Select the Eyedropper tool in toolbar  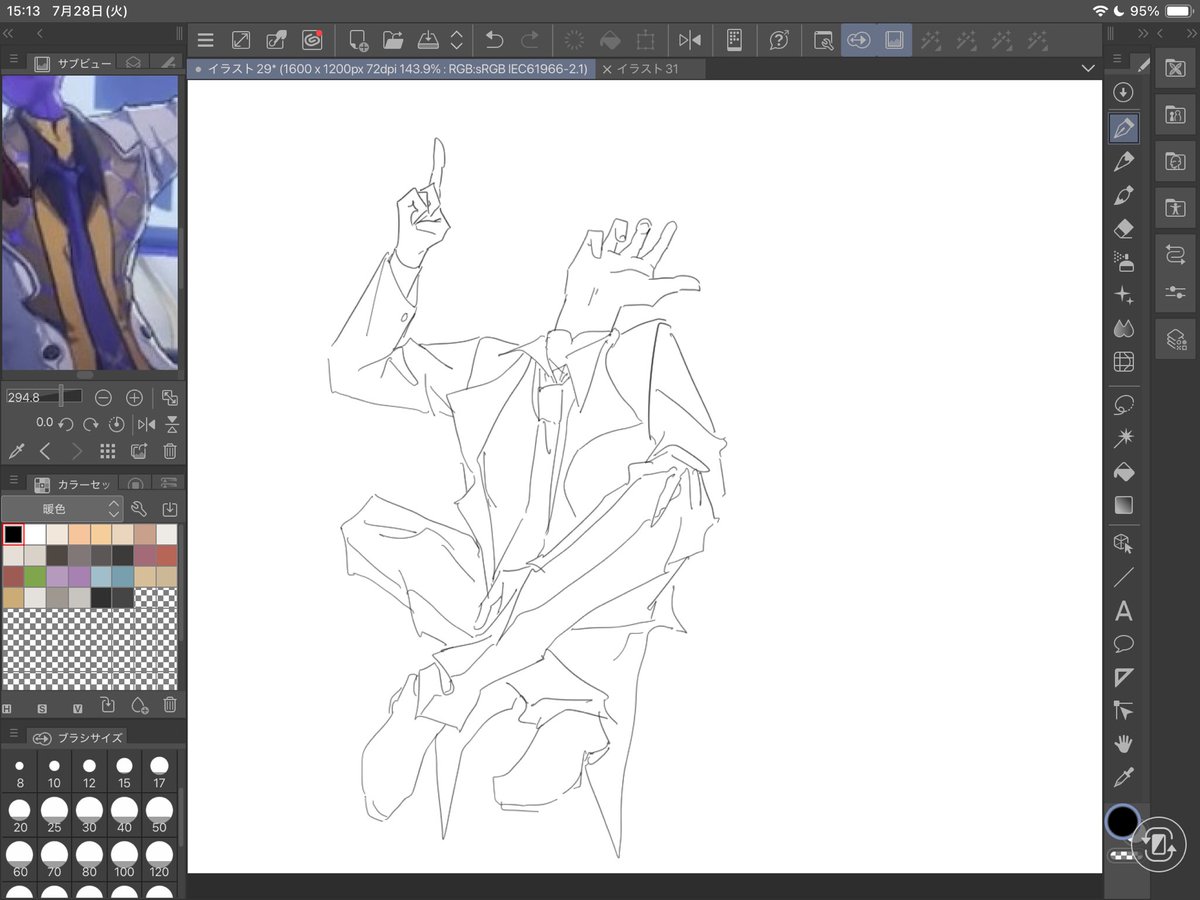pyautogui.click(x=1124, y=777)
